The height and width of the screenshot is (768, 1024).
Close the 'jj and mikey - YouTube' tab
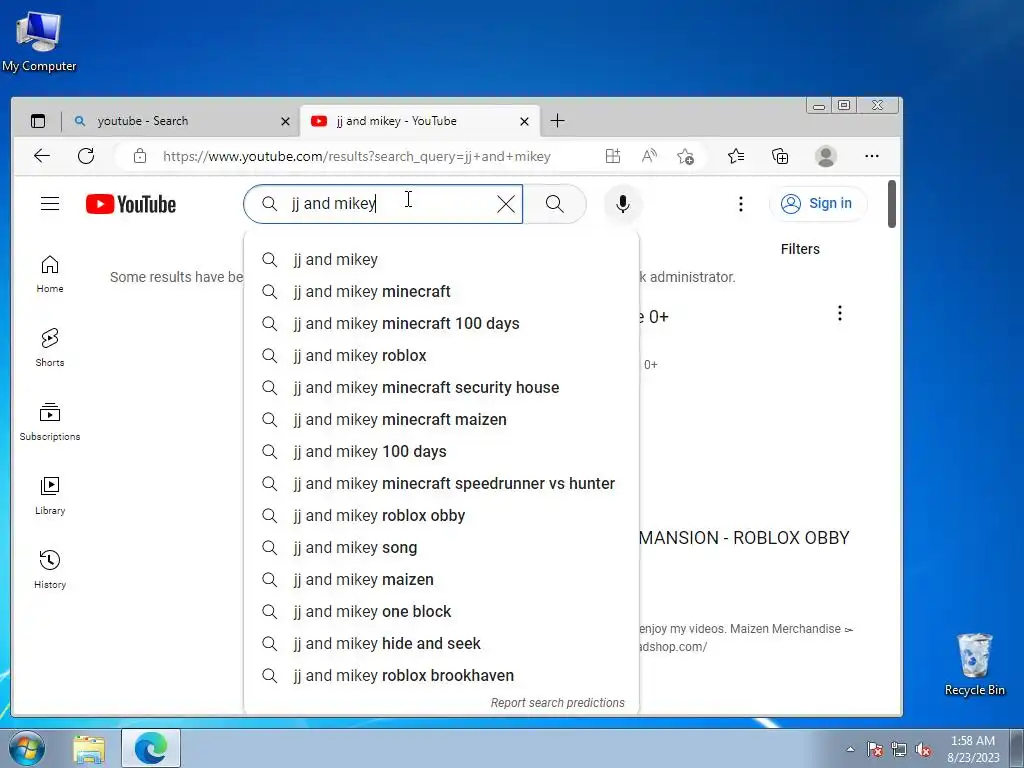tap(524, 121)
